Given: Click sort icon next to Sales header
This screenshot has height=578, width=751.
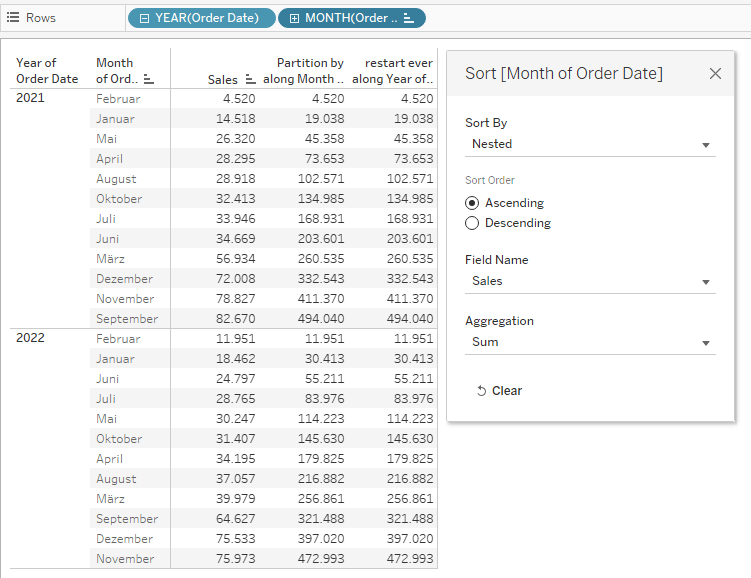Looking at the screenshot, I should point(250,79).
